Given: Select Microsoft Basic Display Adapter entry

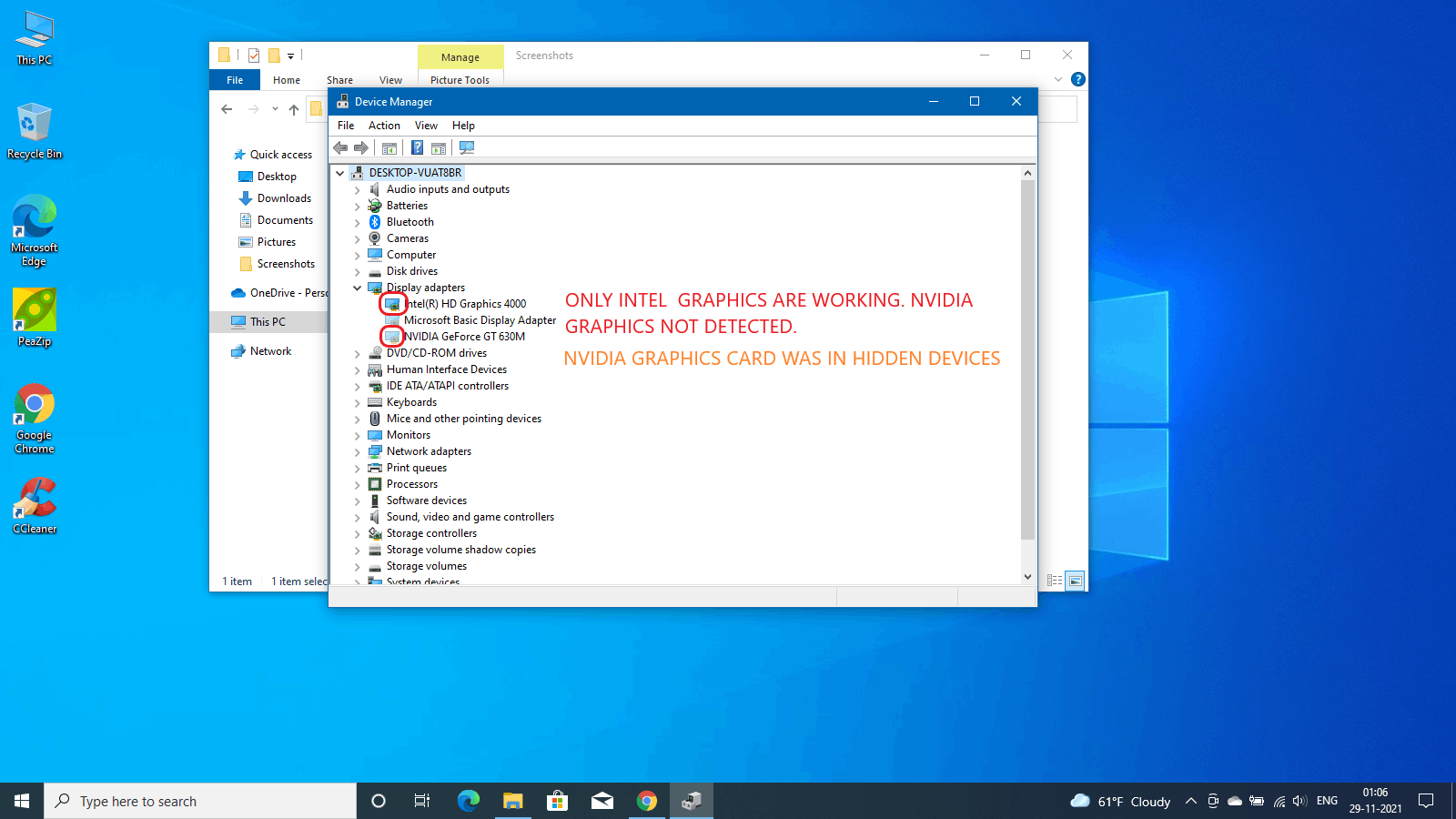Looking at the screenshot, I should coord(480,320).
